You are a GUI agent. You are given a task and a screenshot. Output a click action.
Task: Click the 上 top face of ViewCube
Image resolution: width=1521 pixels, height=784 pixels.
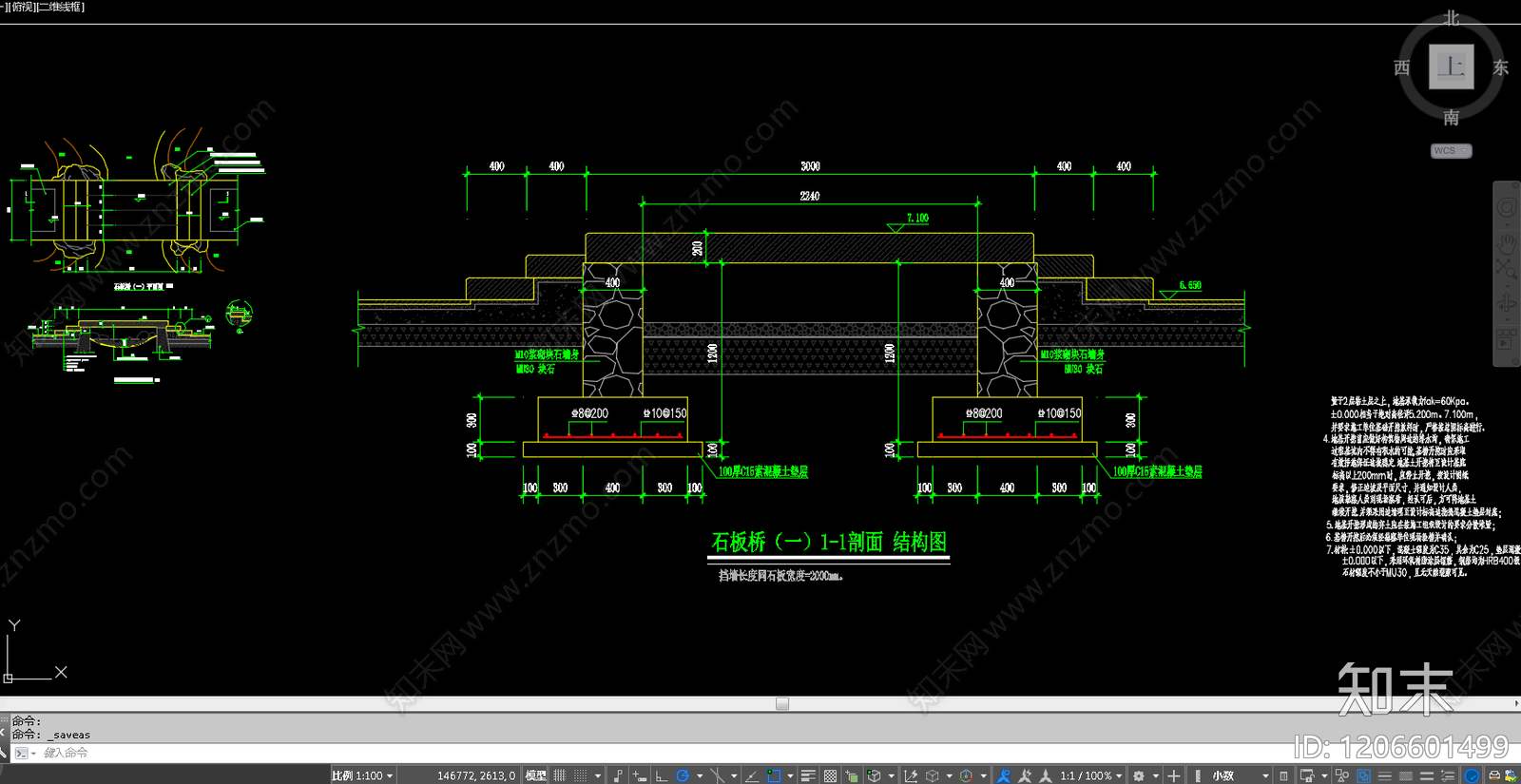[1451, 67]
